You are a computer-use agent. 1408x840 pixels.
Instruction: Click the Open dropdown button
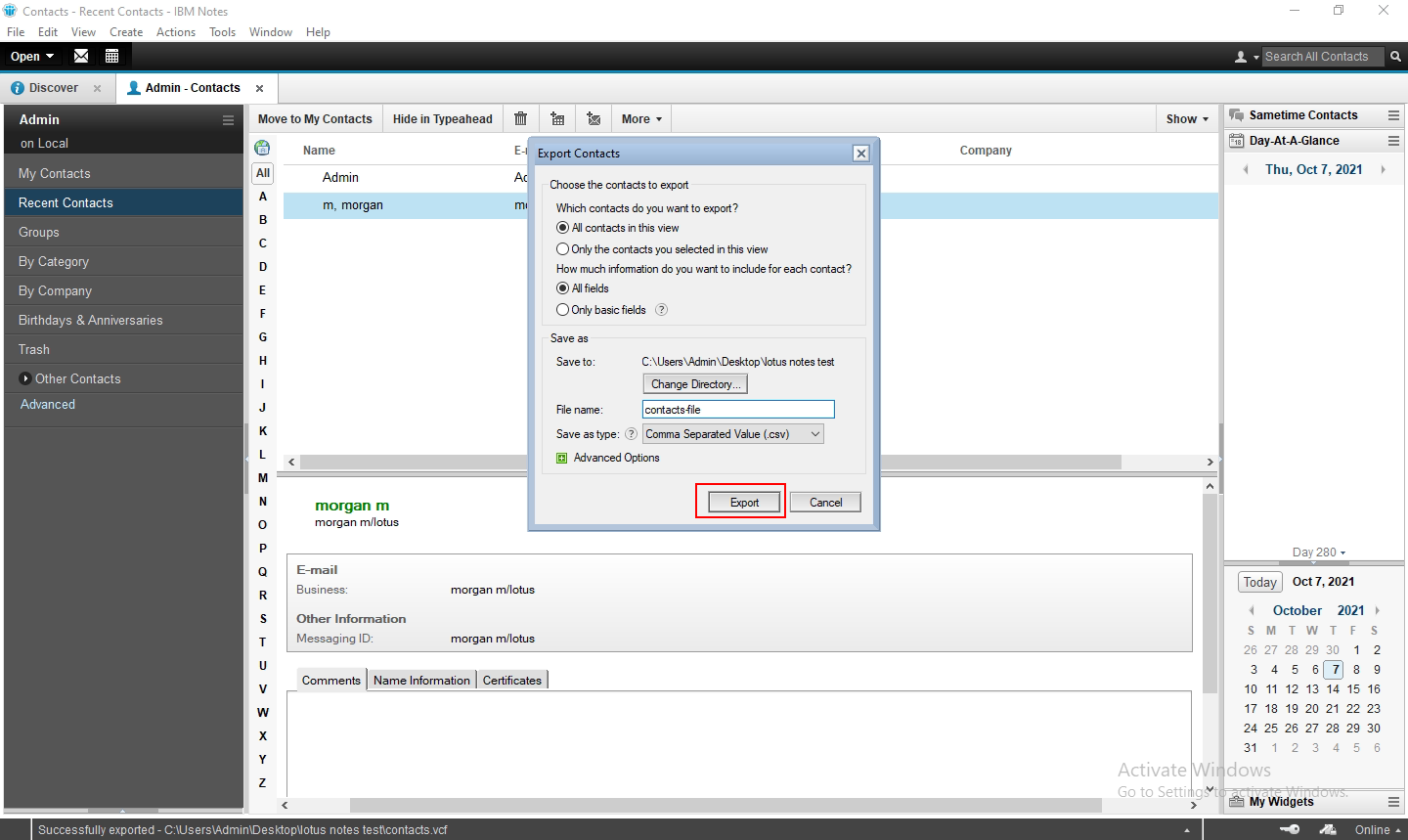pyautogui.click(x=32, y=57)
